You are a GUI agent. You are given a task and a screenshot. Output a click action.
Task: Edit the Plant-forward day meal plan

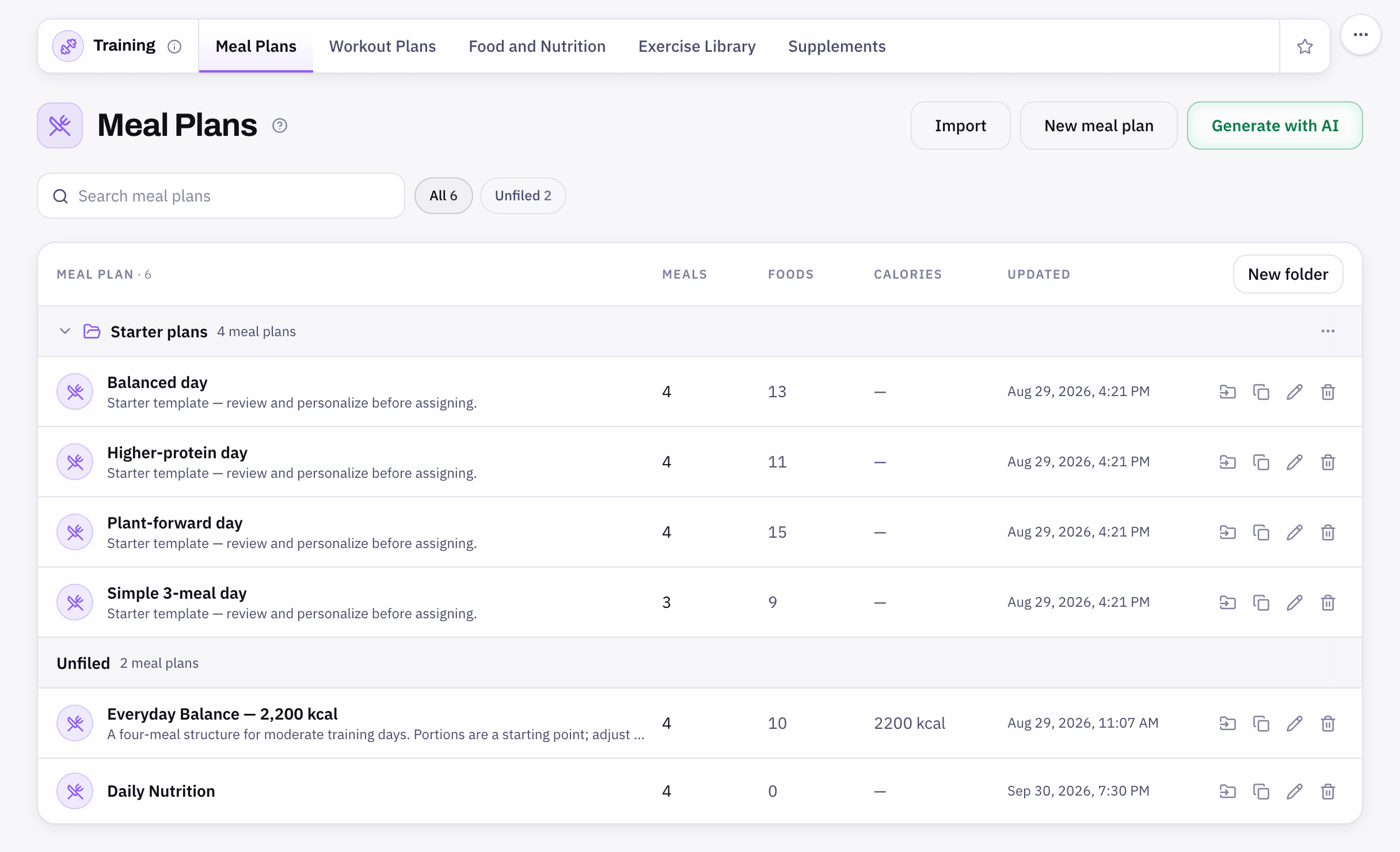tap(1295, 532)
